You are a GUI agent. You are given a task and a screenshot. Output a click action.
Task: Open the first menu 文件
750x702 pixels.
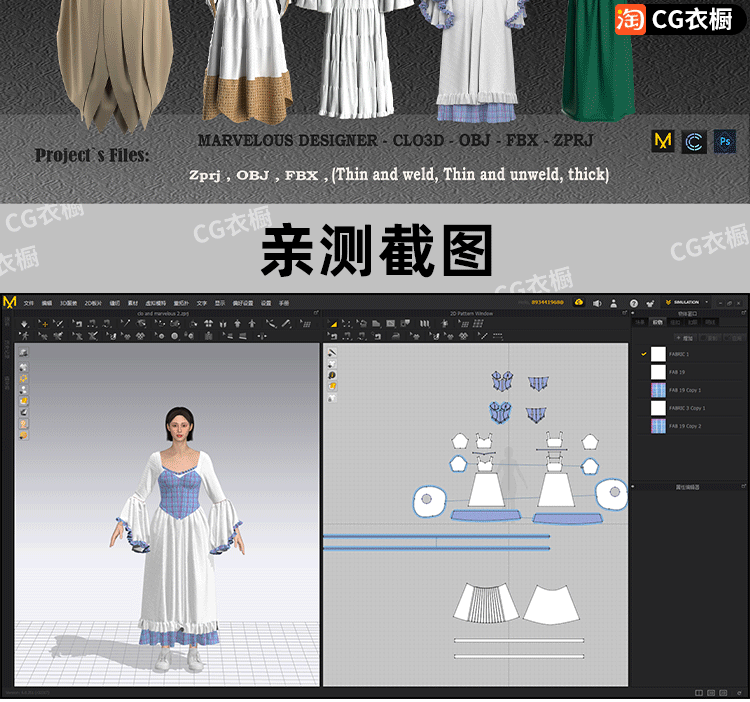click(29, 303)
